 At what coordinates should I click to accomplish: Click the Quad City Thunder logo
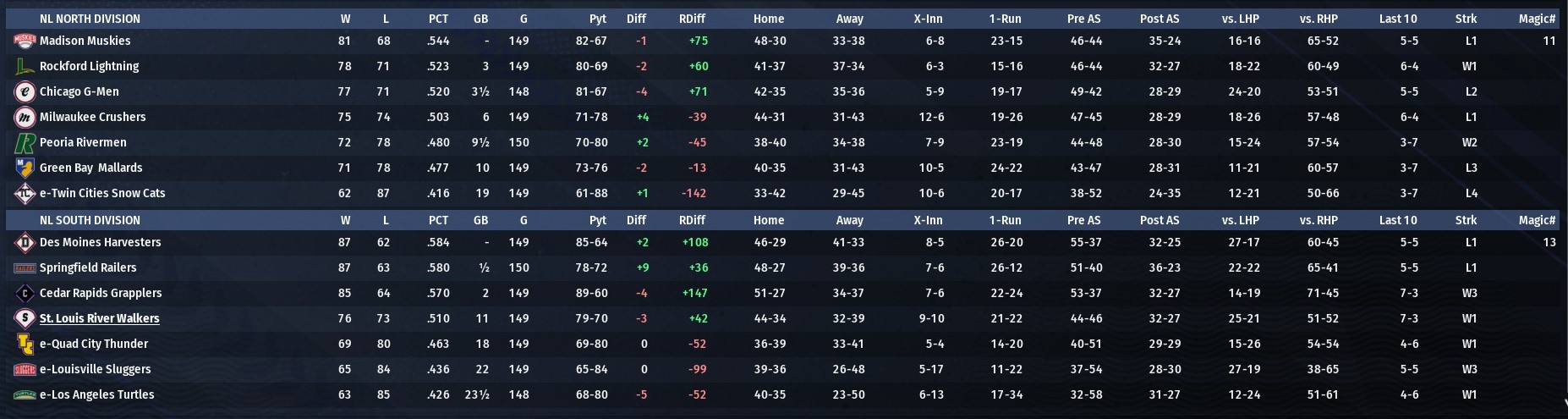coord(25,344)
